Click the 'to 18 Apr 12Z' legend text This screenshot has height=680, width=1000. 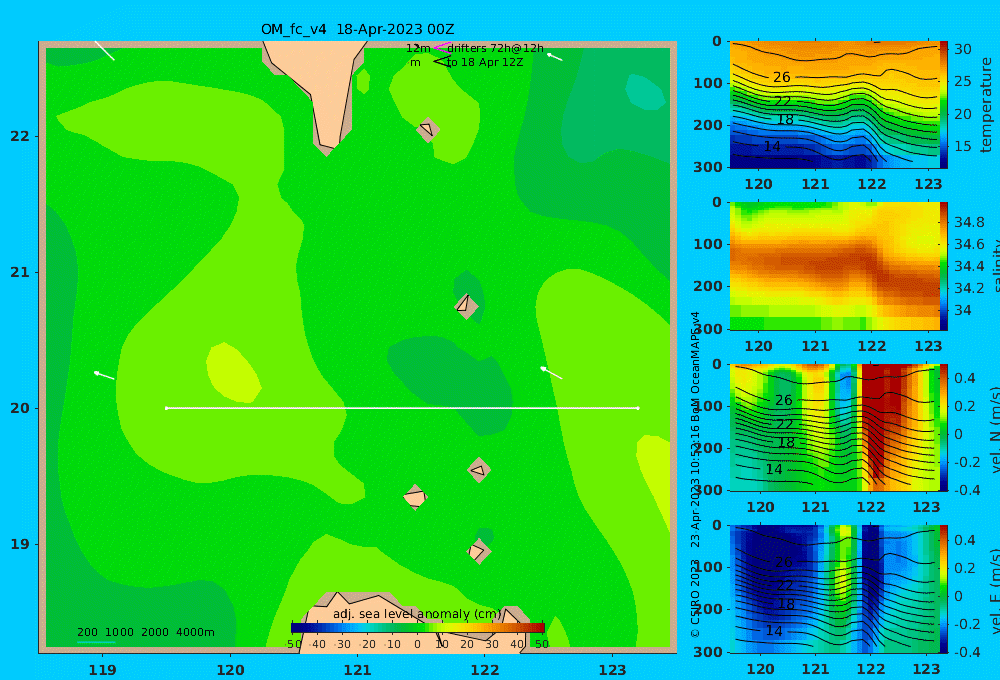[x=485, y=62]
